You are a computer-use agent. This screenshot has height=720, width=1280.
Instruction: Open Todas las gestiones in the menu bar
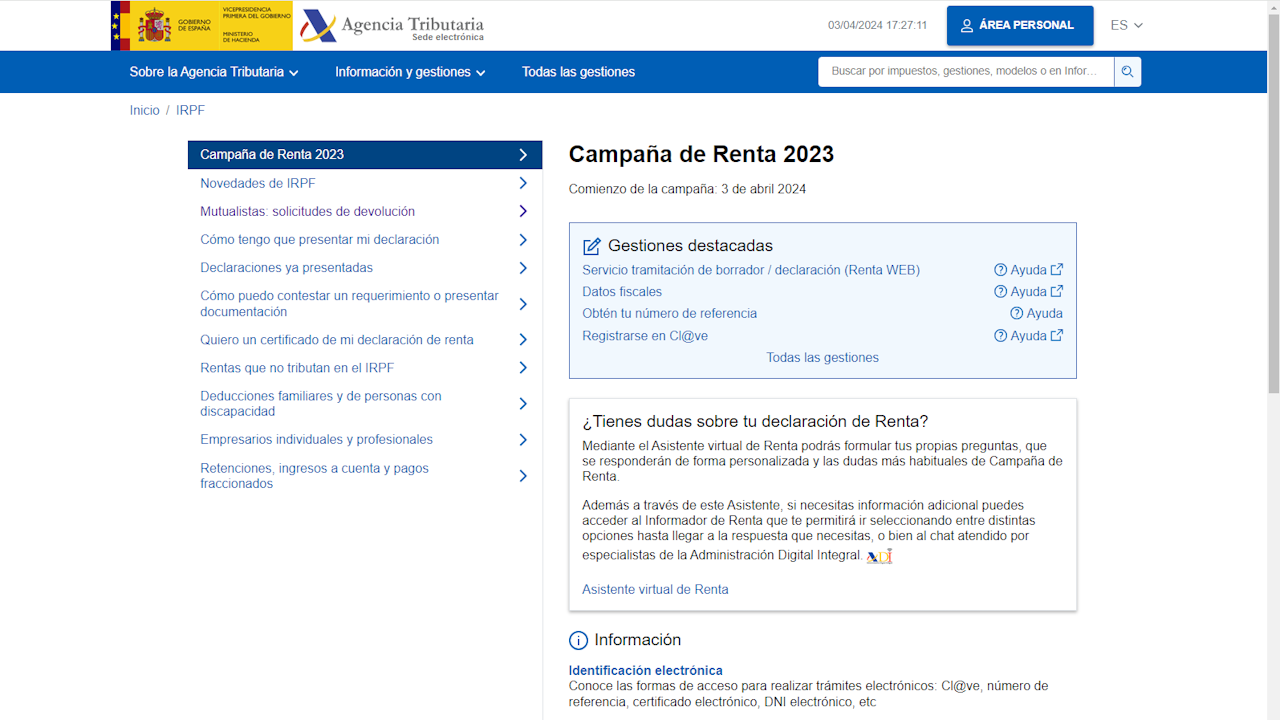pos(578,71)
